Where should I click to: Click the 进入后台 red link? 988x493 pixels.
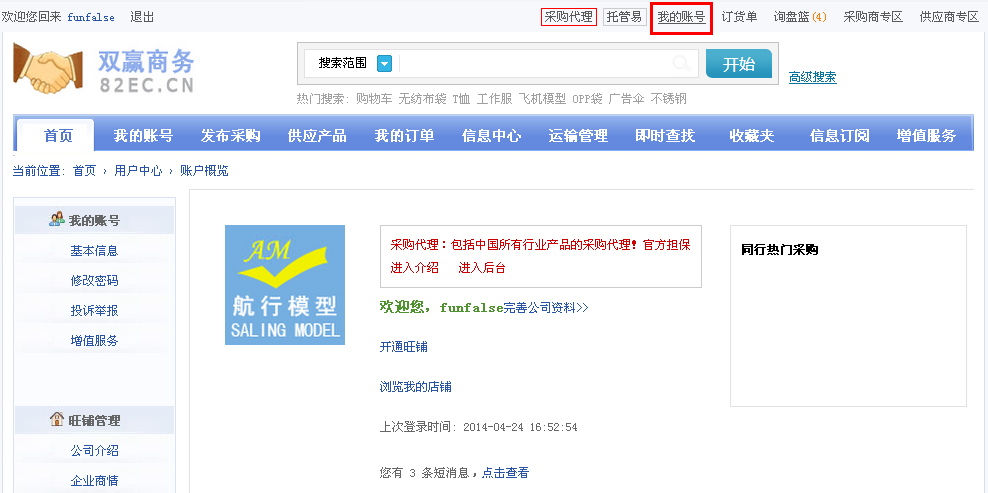click(482, 267)
